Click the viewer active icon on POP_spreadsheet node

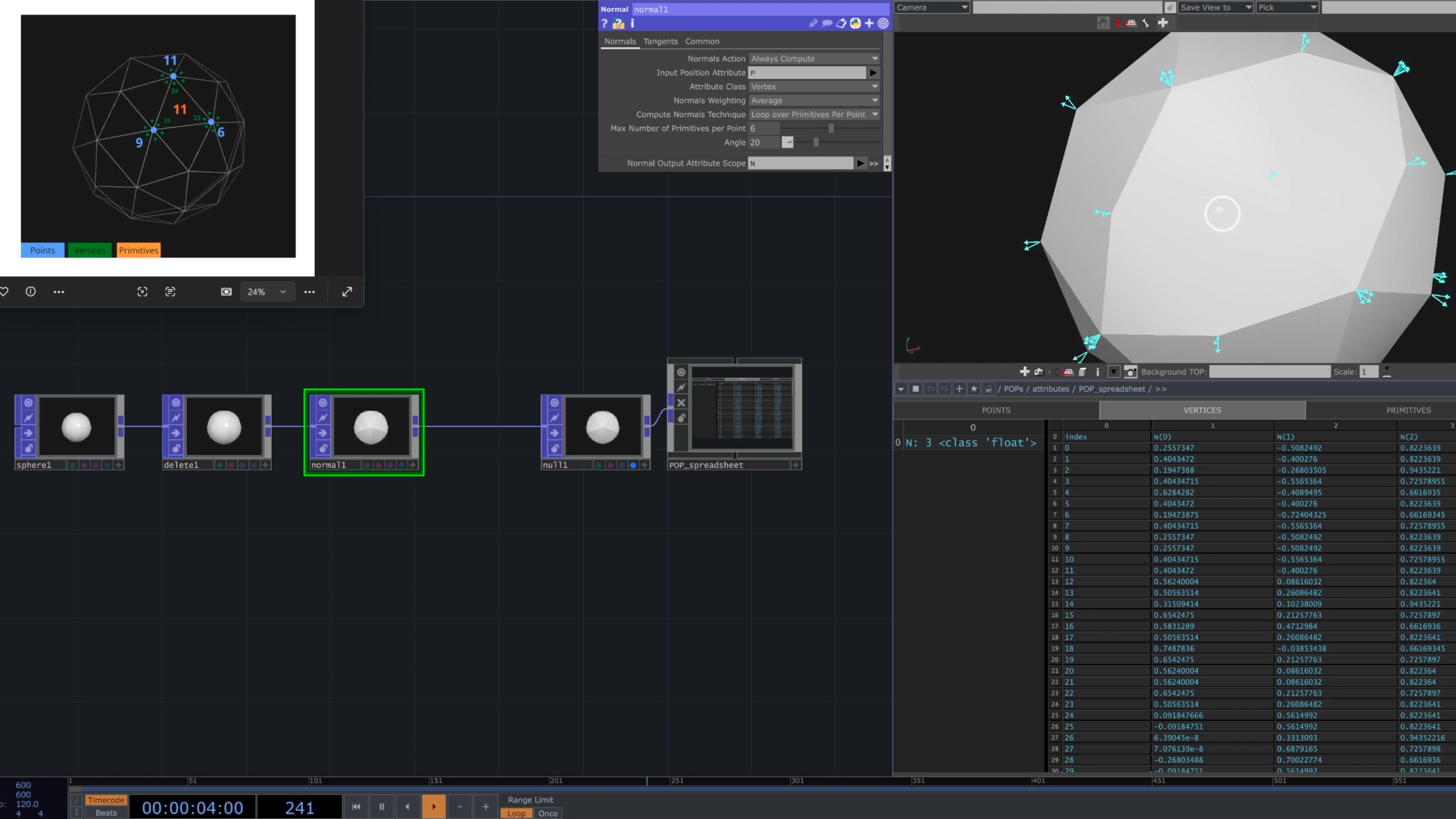[681, 372]
